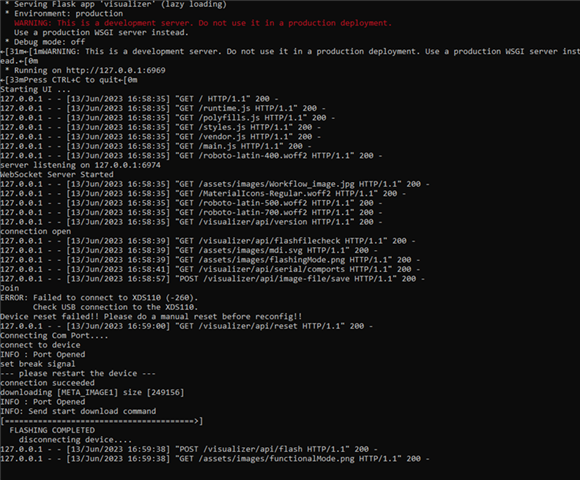Click the flashing progress bar
The image size is (580, 480).
[x=102, y=421]
